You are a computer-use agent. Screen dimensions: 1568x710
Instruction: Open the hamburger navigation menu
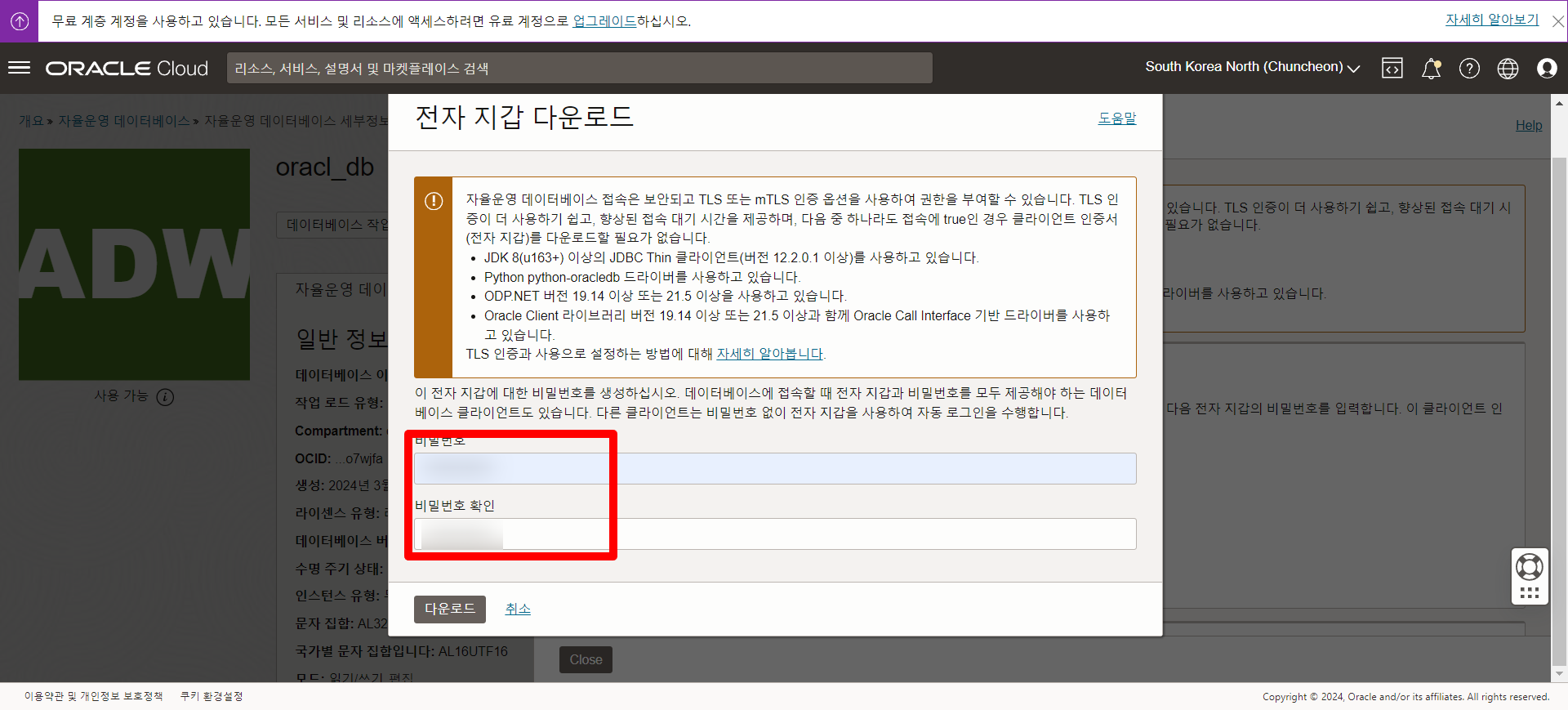click(x=20, y=68)
